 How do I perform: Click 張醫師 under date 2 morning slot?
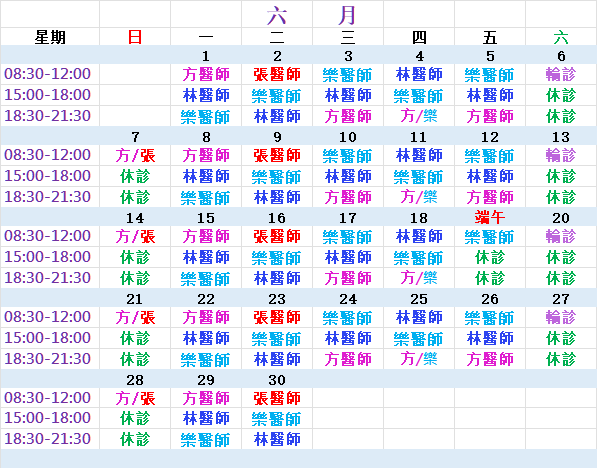tap(277, 74)
